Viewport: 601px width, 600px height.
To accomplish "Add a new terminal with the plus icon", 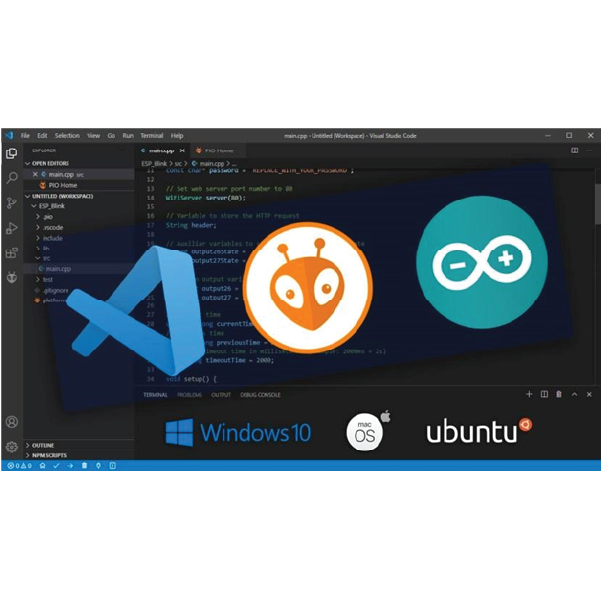I will [529, 394].
